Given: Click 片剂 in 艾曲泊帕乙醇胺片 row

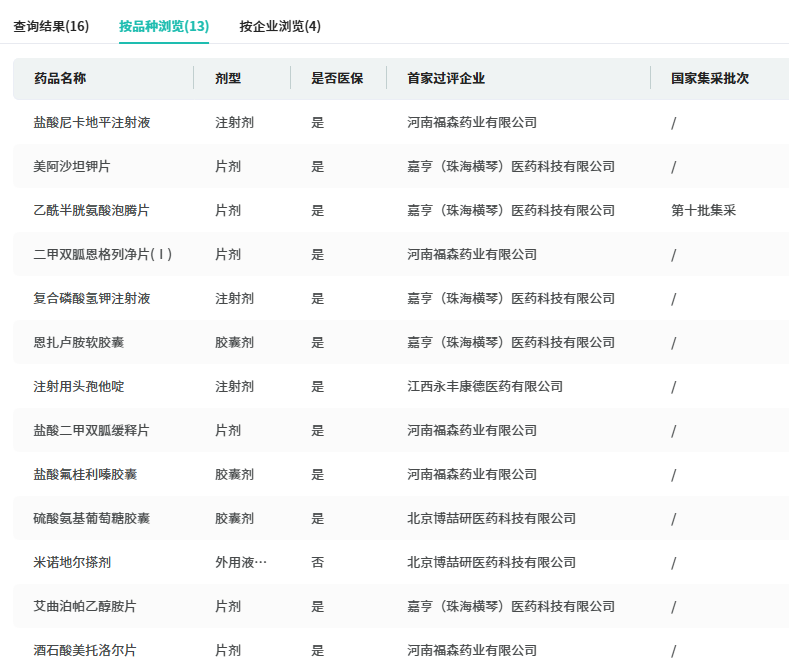Looking at the screenshot, I should point(228,607).
